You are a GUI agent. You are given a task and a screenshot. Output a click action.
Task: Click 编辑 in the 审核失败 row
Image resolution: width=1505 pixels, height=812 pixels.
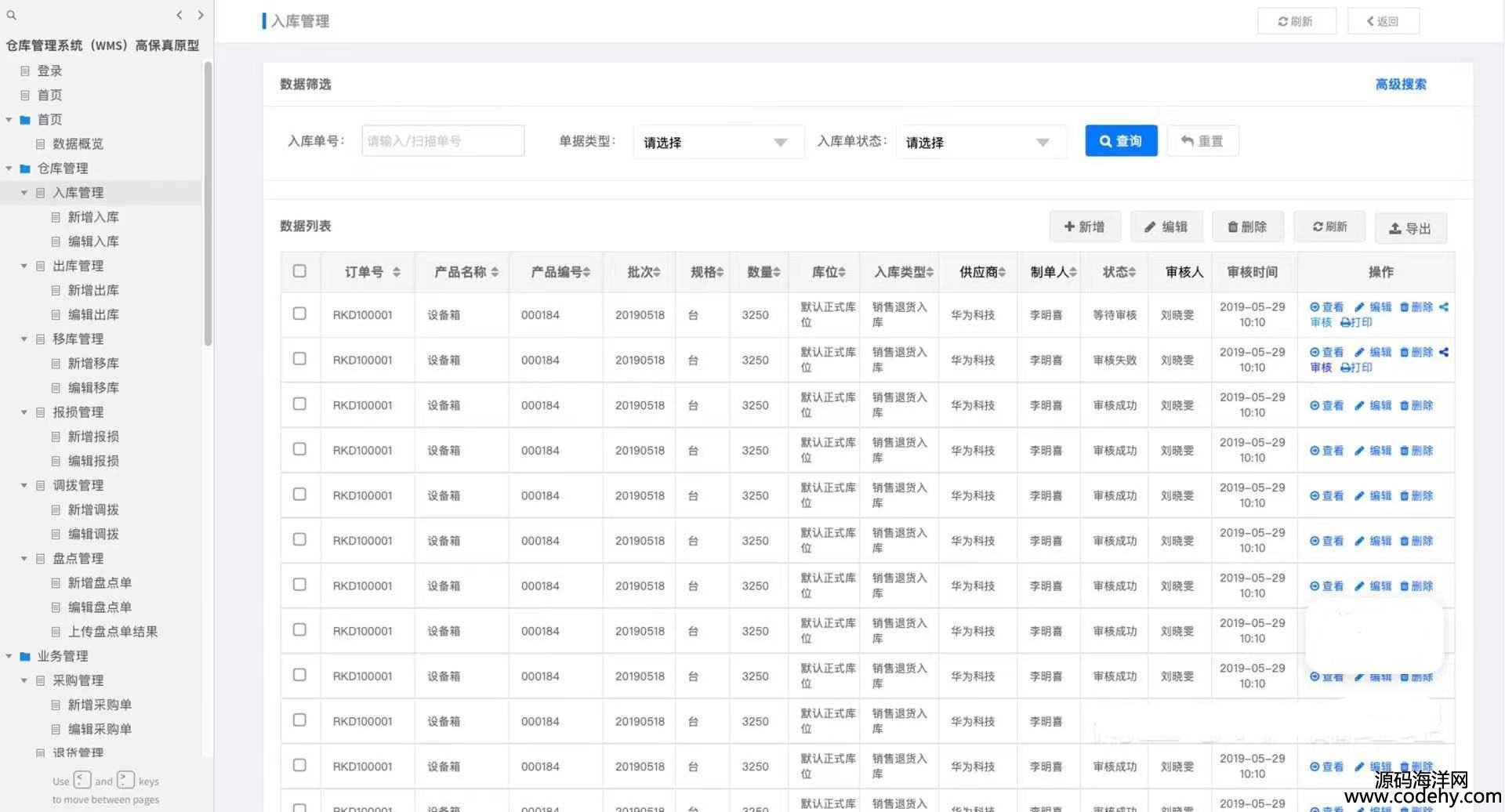(1373, 353)
